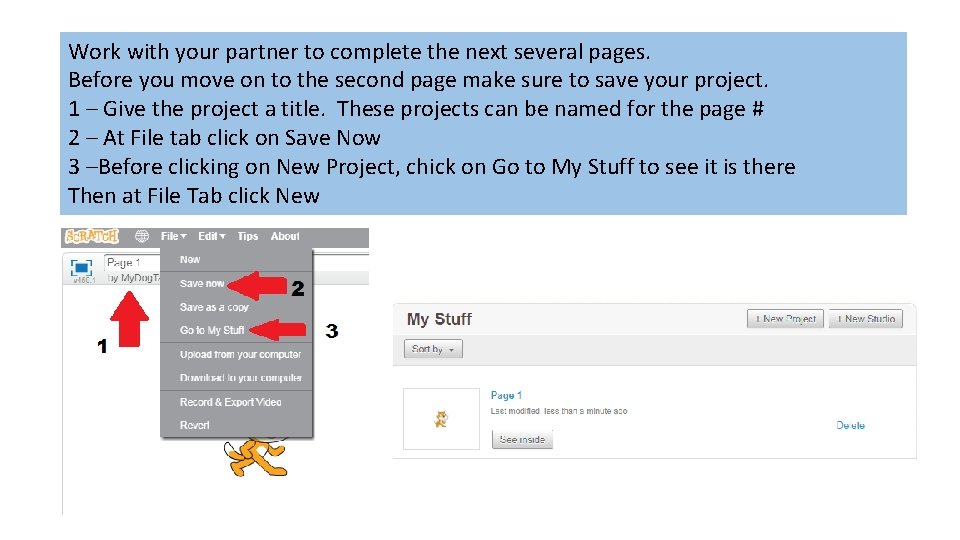Choose Save as a copy
The image size is (960, 540).
point(214,307)
